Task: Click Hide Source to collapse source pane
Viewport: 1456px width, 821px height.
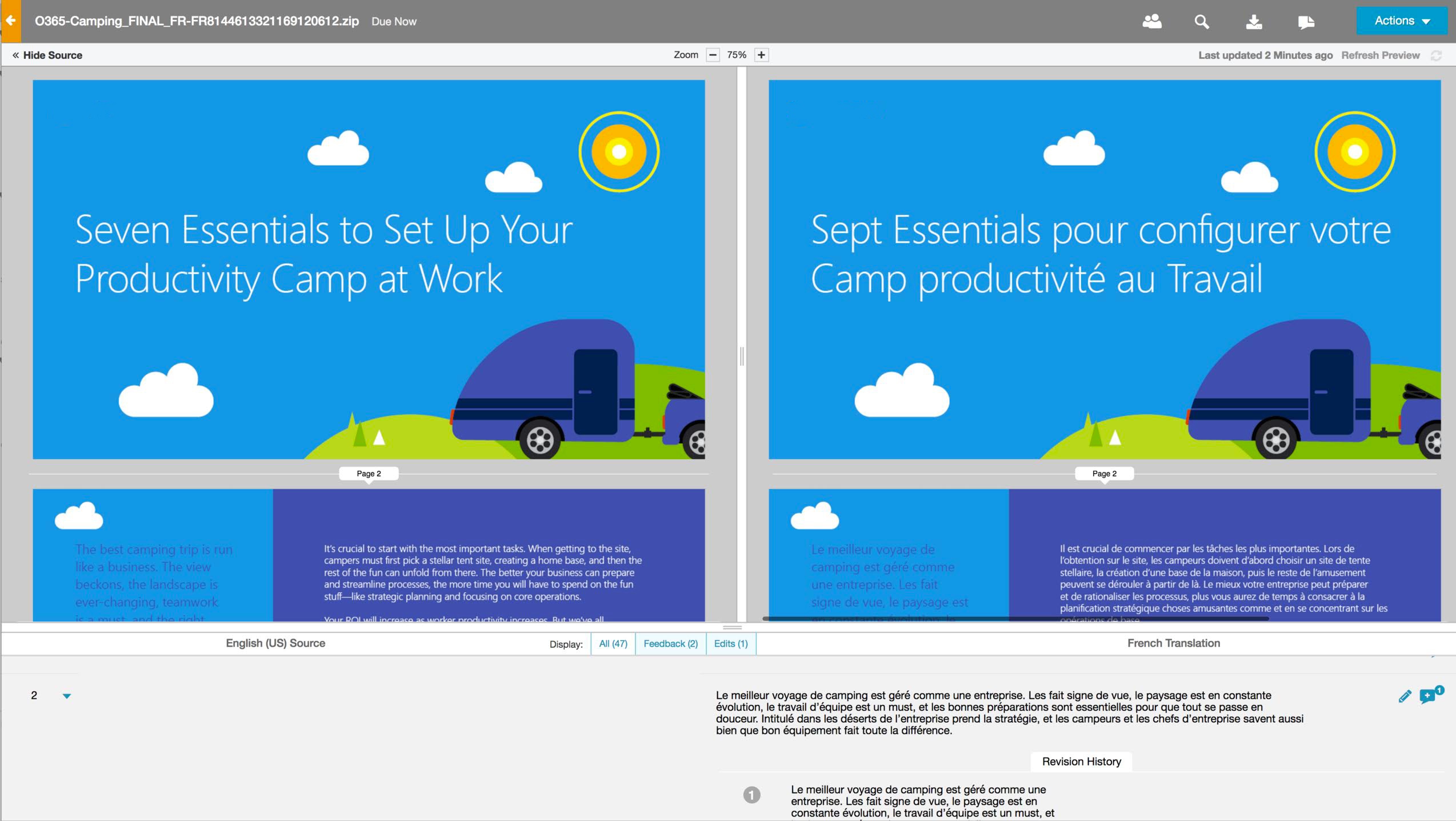Action: pos(47,55)
